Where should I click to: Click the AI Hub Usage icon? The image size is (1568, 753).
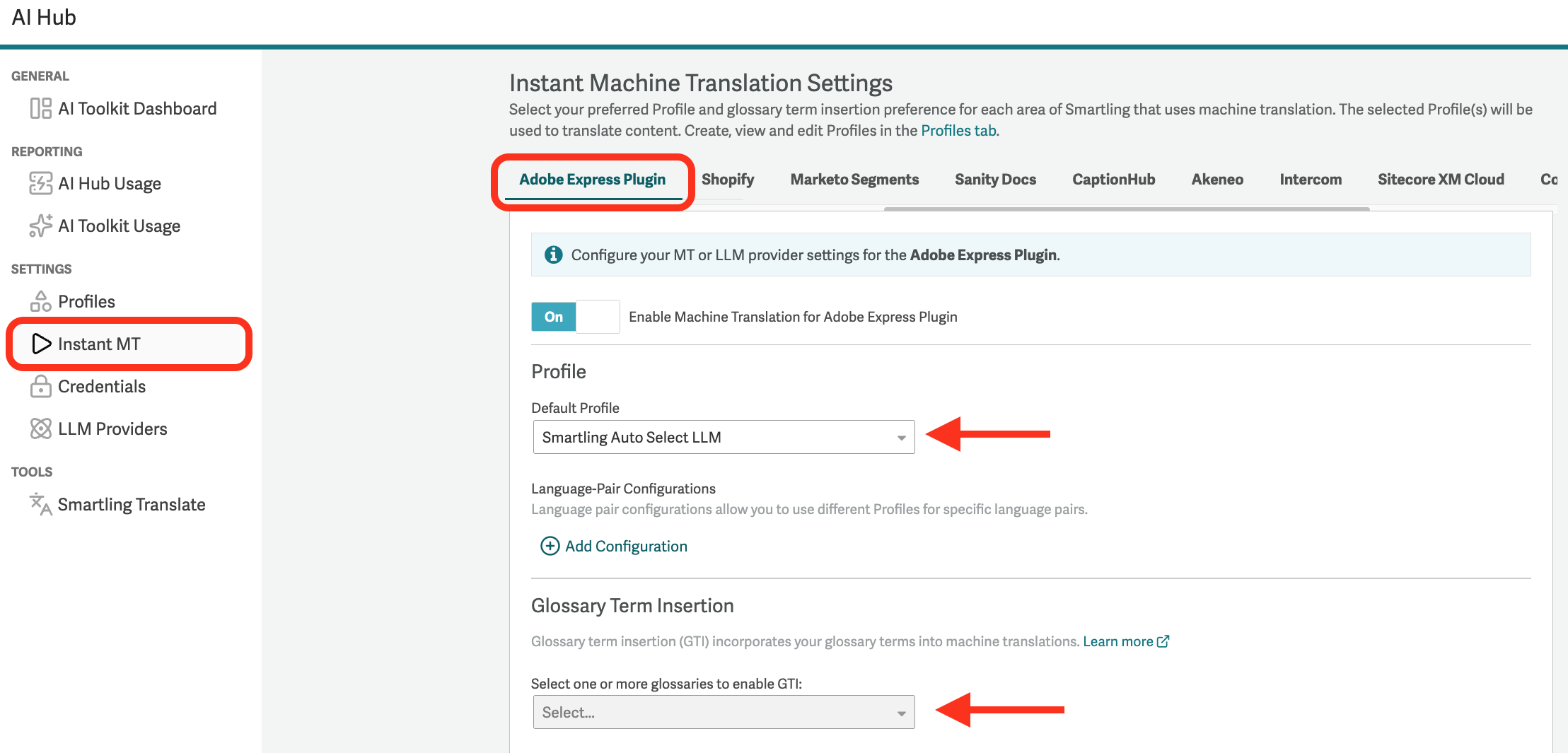click(40, 183)
